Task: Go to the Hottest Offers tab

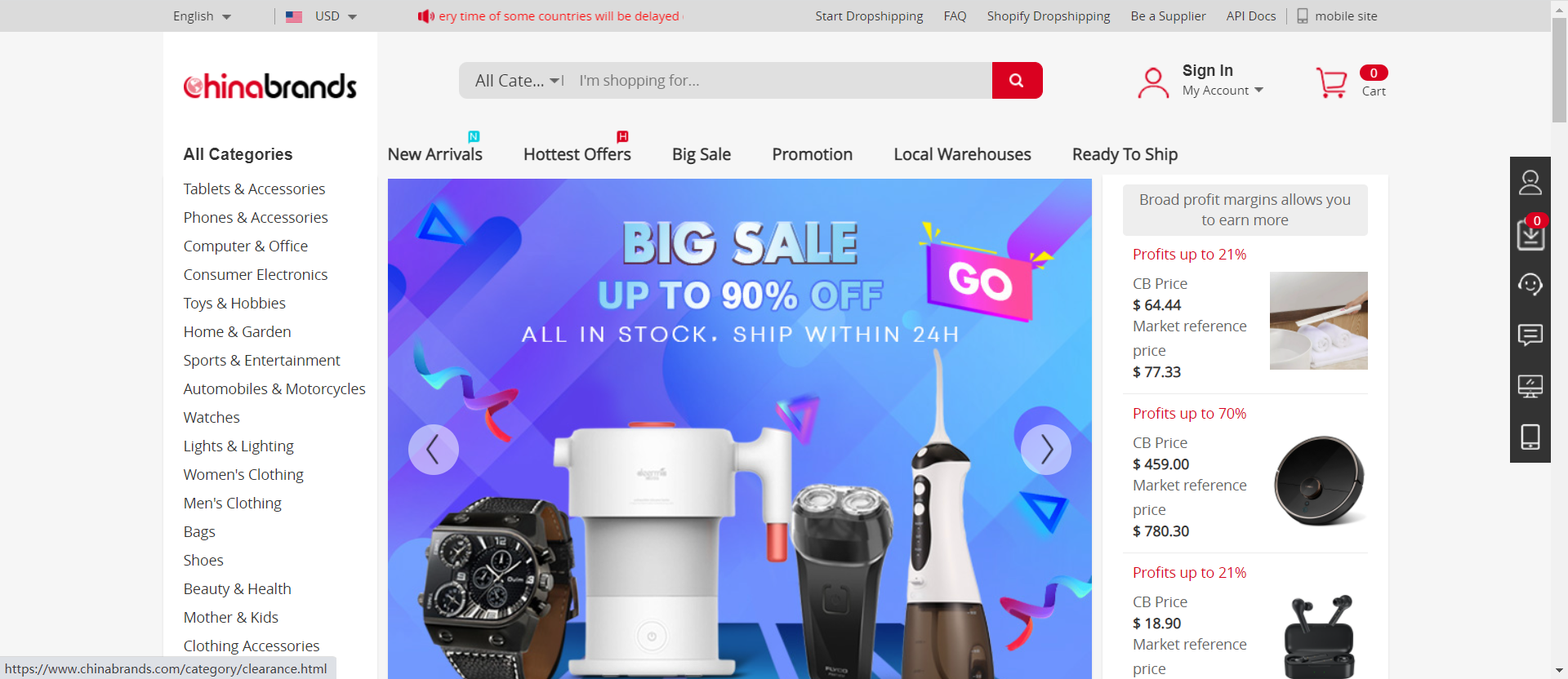Action: 577,154
